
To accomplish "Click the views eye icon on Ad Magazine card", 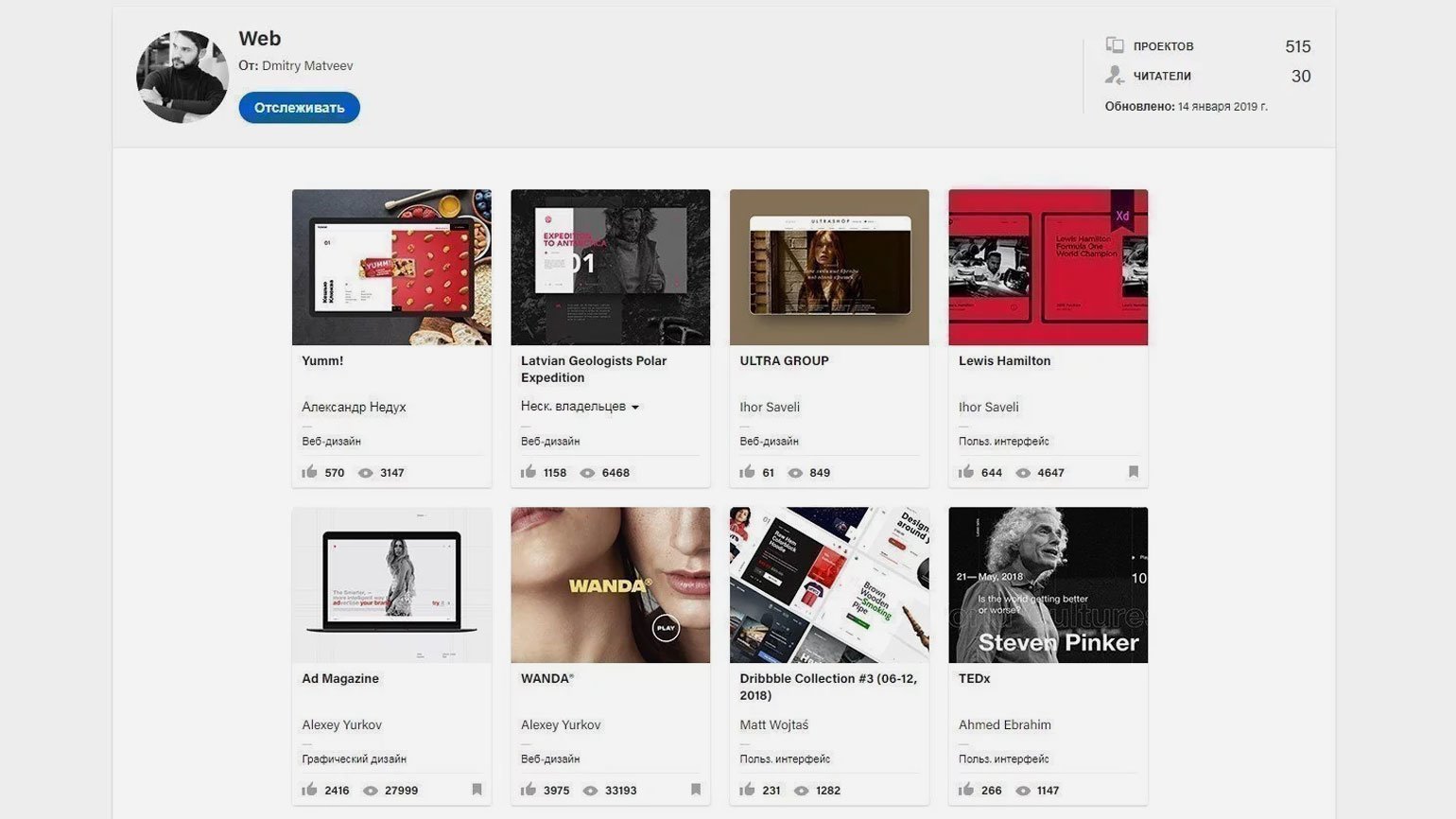I will tap(370, 791).
